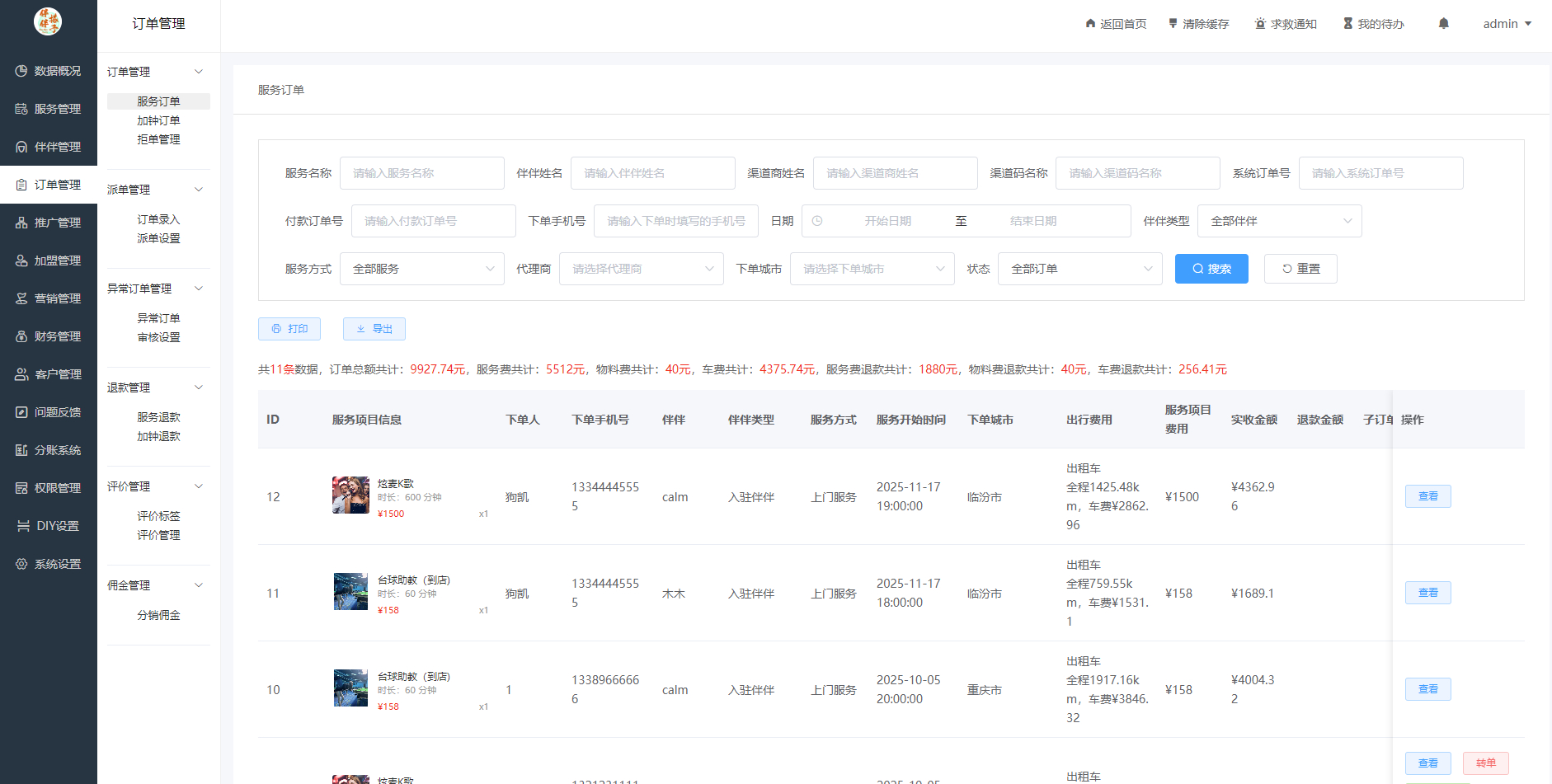The height and width of the screenshot is (784, 1552).
Task: Click the 炫麦K歌 service thumbnail
Action: (x=350, y=495)
